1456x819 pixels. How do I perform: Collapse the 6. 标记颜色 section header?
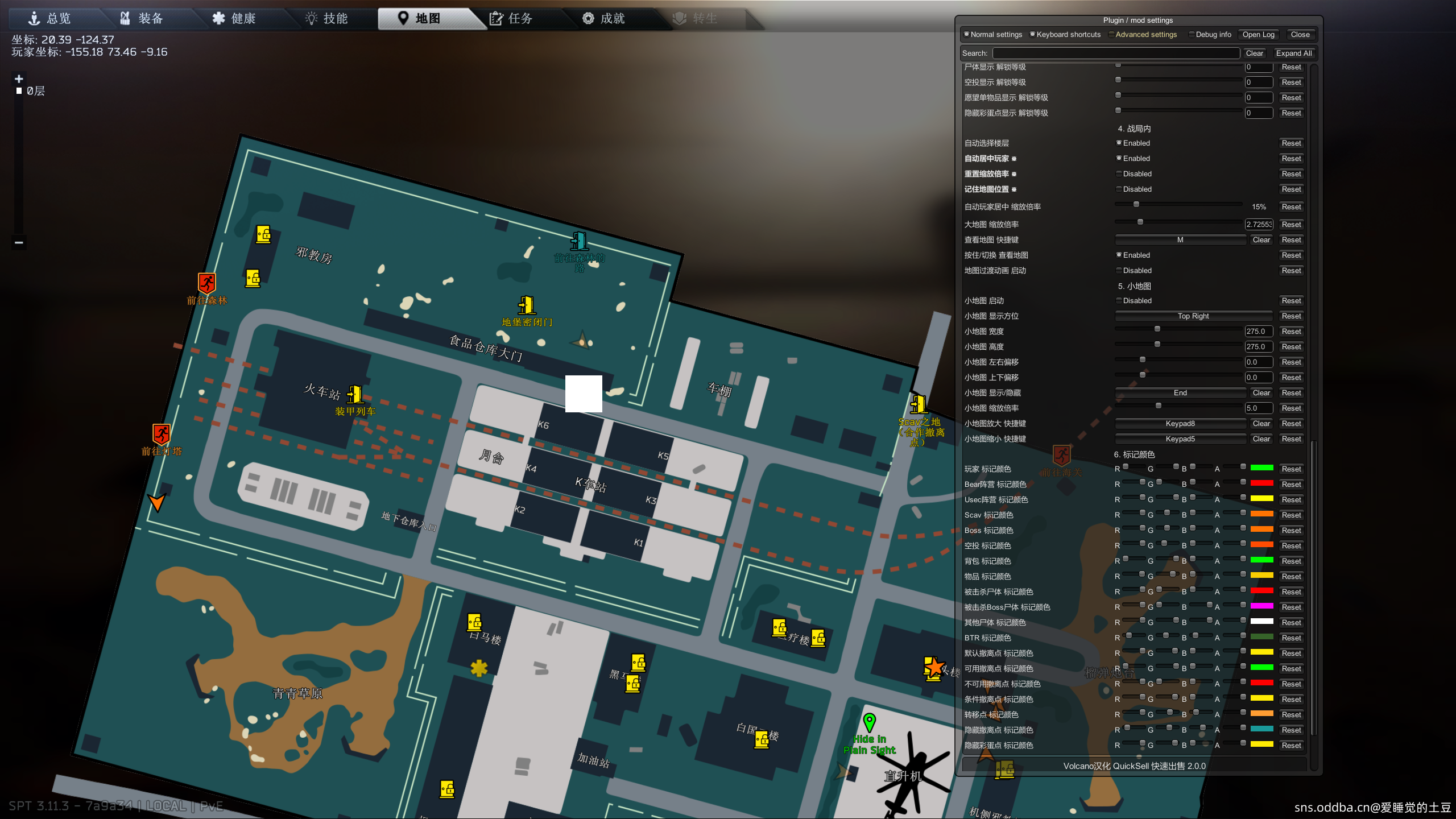(1134, 454)
